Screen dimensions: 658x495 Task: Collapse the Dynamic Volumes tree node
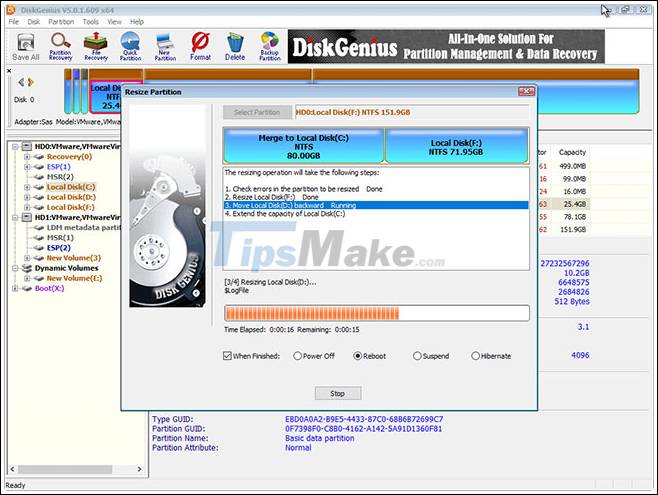16,268
